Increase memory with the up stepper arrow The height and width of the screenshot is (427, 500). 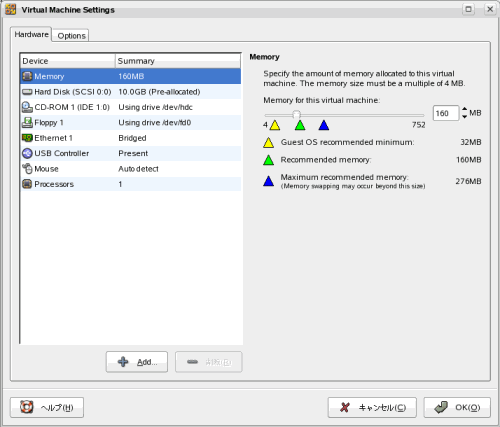(465, 109)
